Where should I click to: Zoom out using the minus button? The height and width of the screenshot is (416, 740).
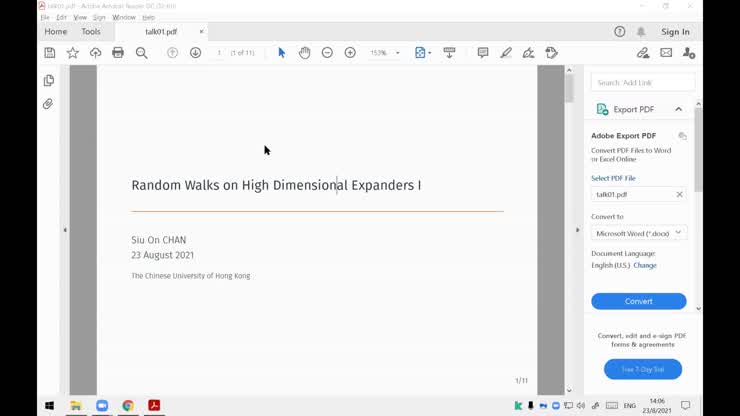tap(327, 53)
